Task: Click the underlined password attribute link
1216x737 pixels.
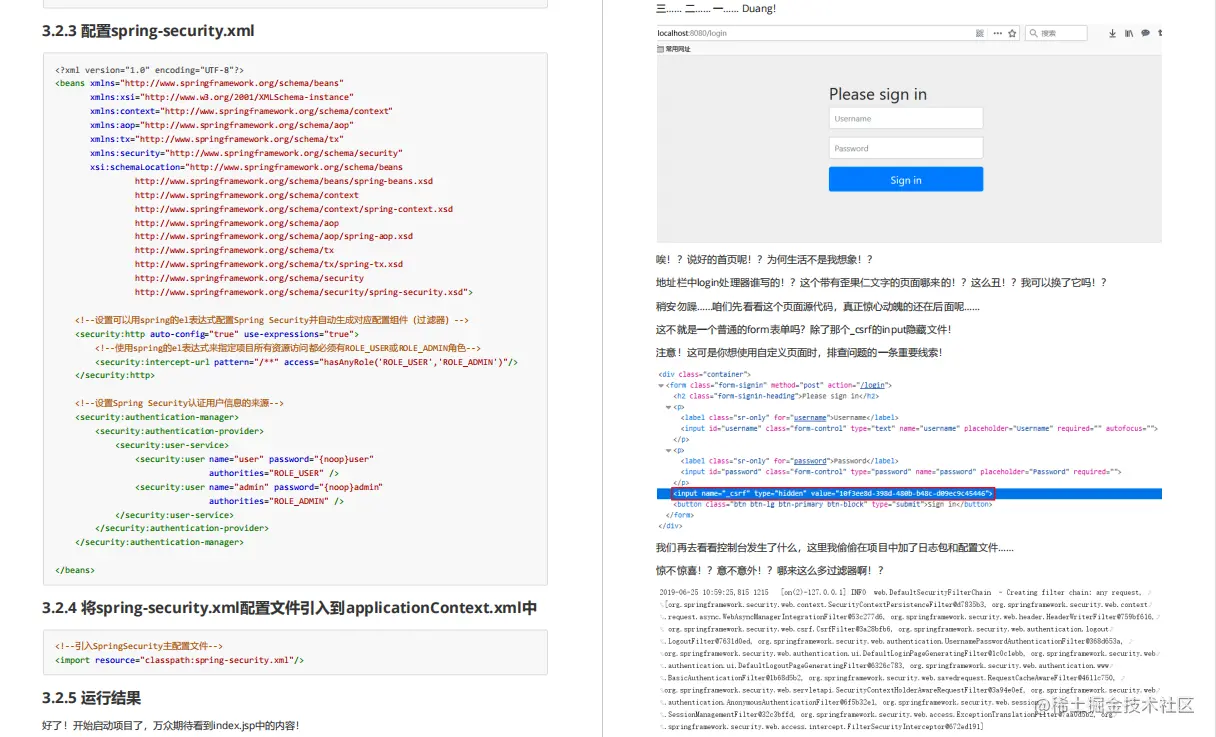Action: click(x=811, y=460)
